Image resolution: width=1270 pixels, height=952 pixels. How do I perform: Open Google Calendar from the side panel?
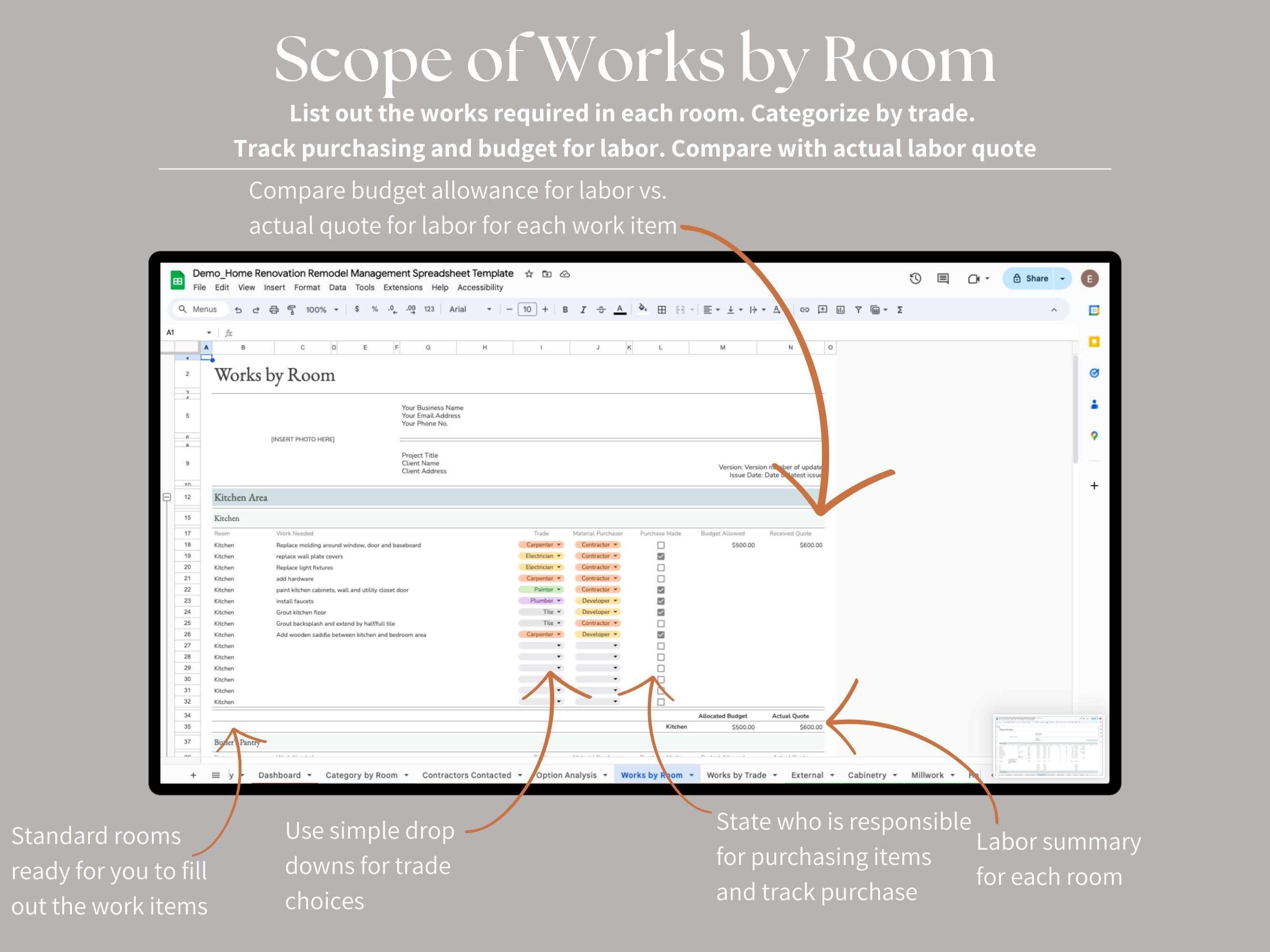click(x=1095, y=309)
